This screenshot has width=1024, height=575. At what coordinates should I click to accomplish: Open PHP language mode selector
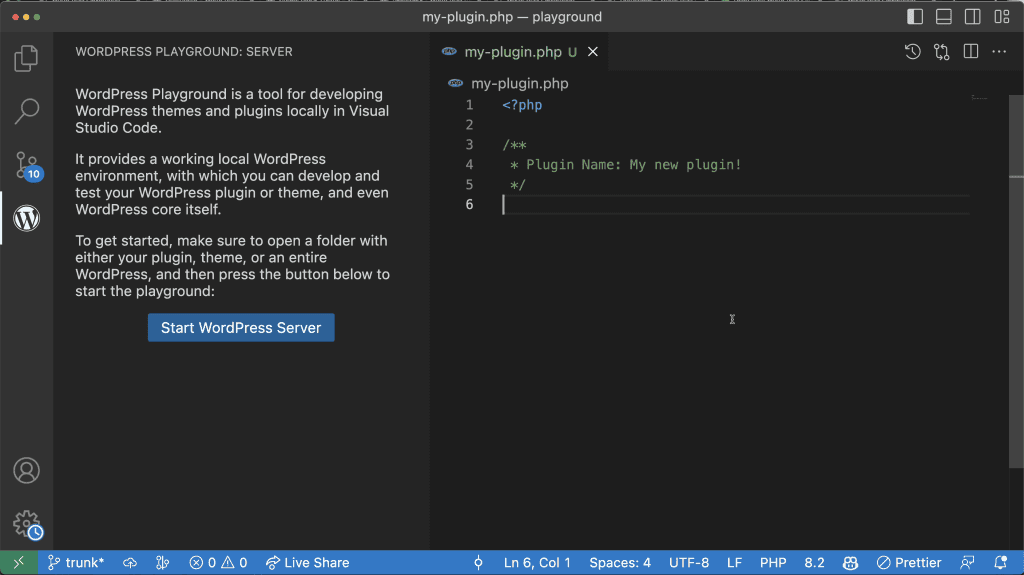pyautogui.click(x=773, y=563)
